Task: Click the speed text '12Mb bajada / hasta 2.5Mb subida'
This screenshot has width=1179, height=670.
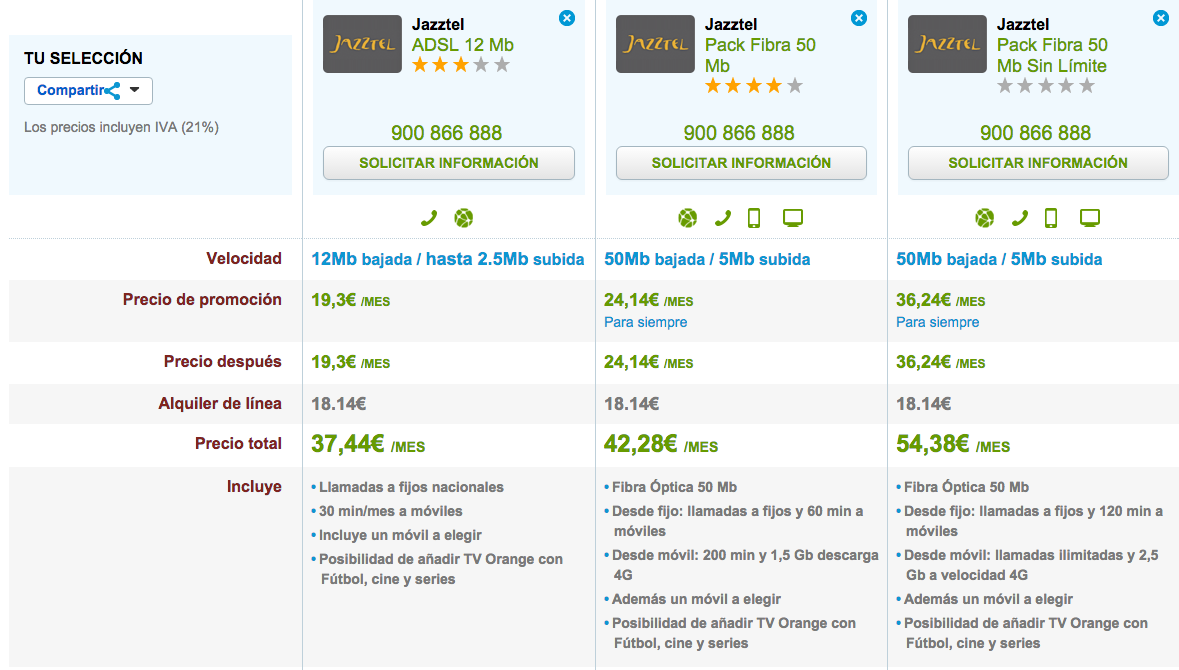Action: click(447, 259)
